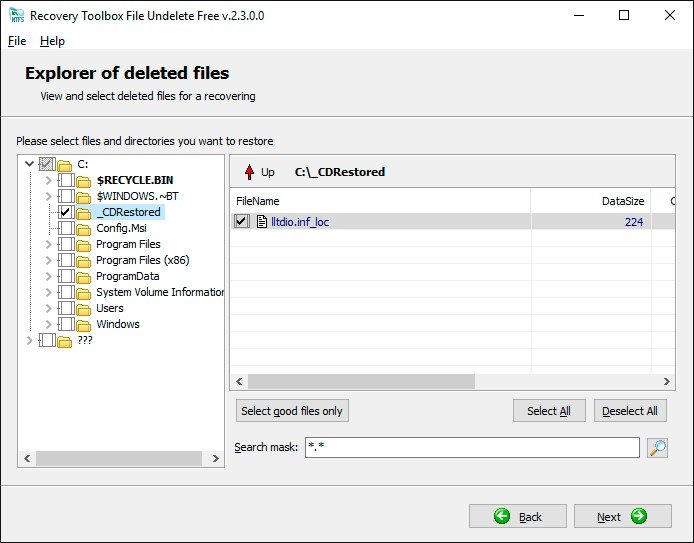Click the Users folder icon
The width and height of the screenshot is (694, 543).
tap(83, 309)
